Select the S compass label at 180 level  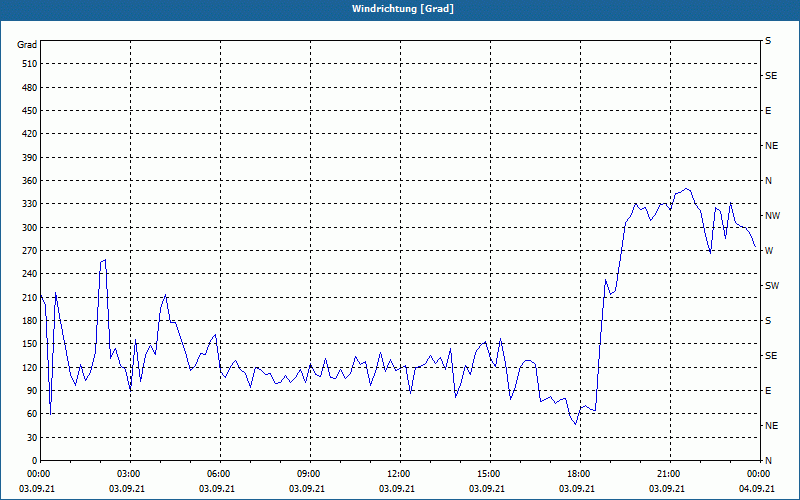click(x=768, y=321)
